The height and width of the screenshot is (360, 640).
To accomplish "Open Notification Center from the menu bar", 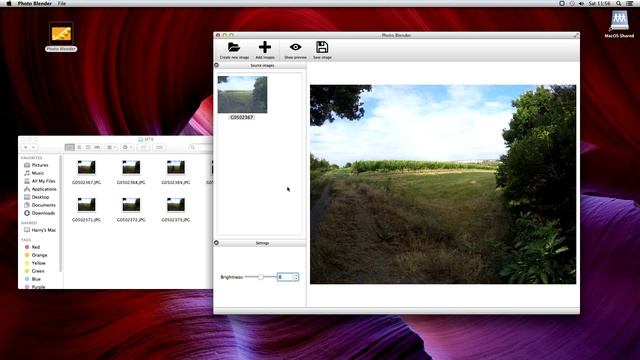I will tap(630, 3).
